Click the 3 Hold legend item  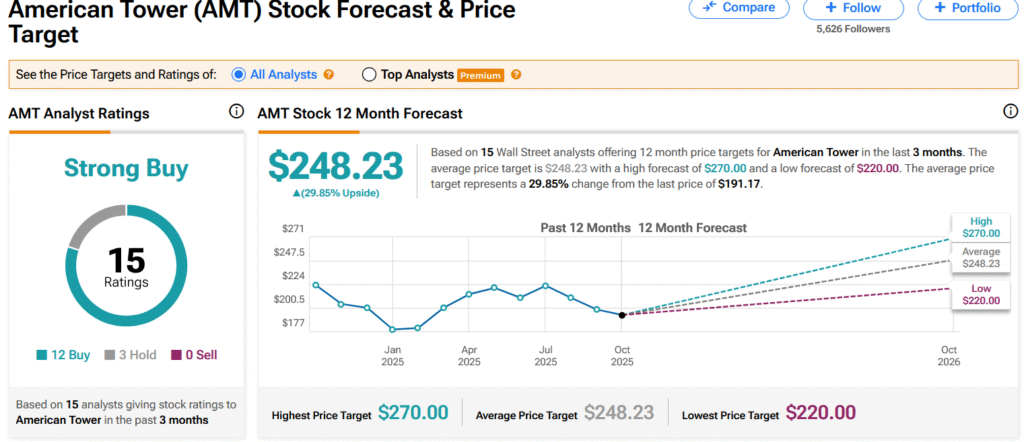point(134,355)
